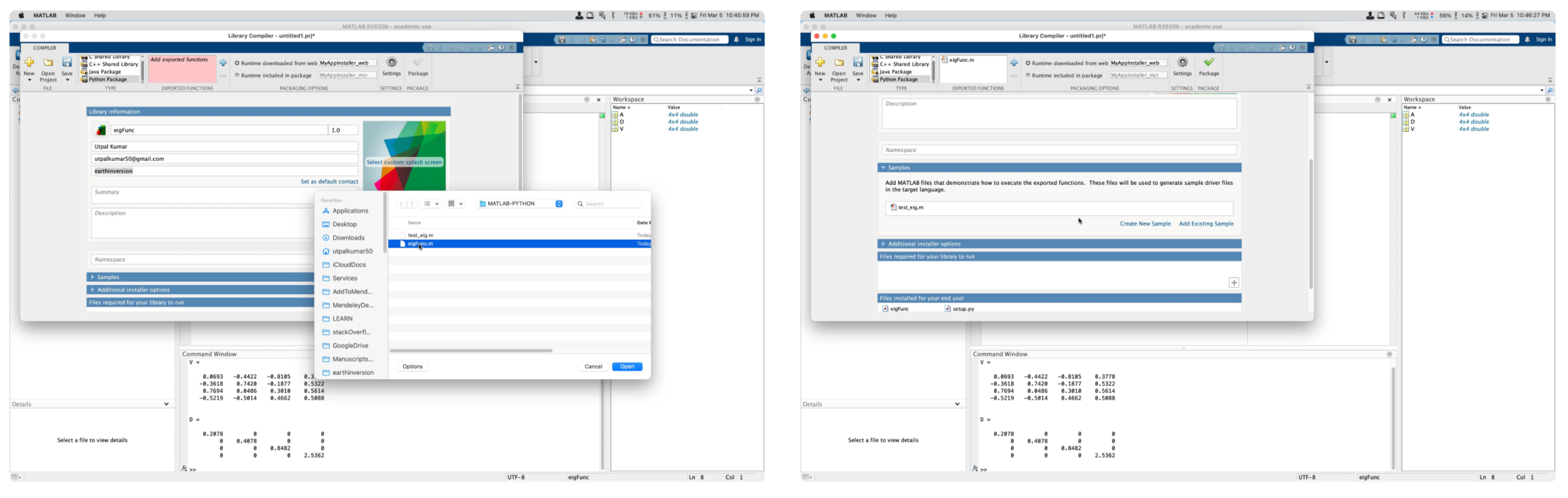
Task: Click workspace variable V icon in right screenshot
Action: coord(1406,129)
